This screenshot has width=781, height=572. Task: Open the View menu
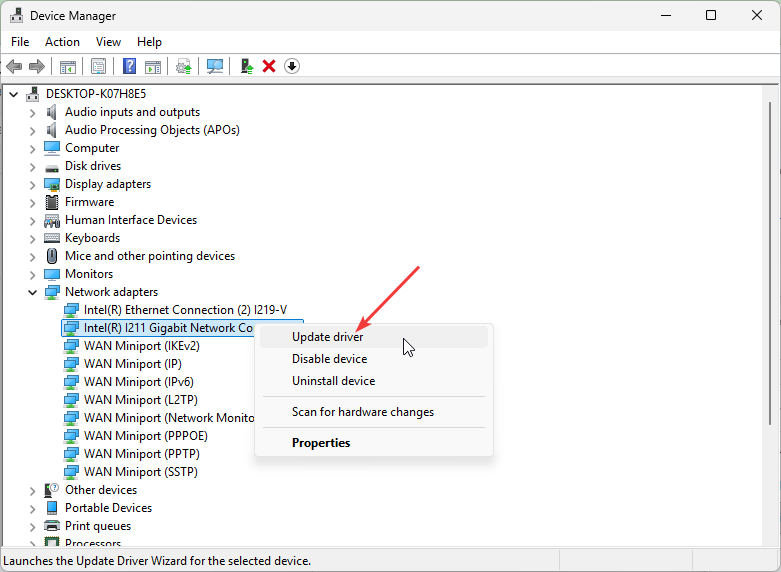(108, 42)
